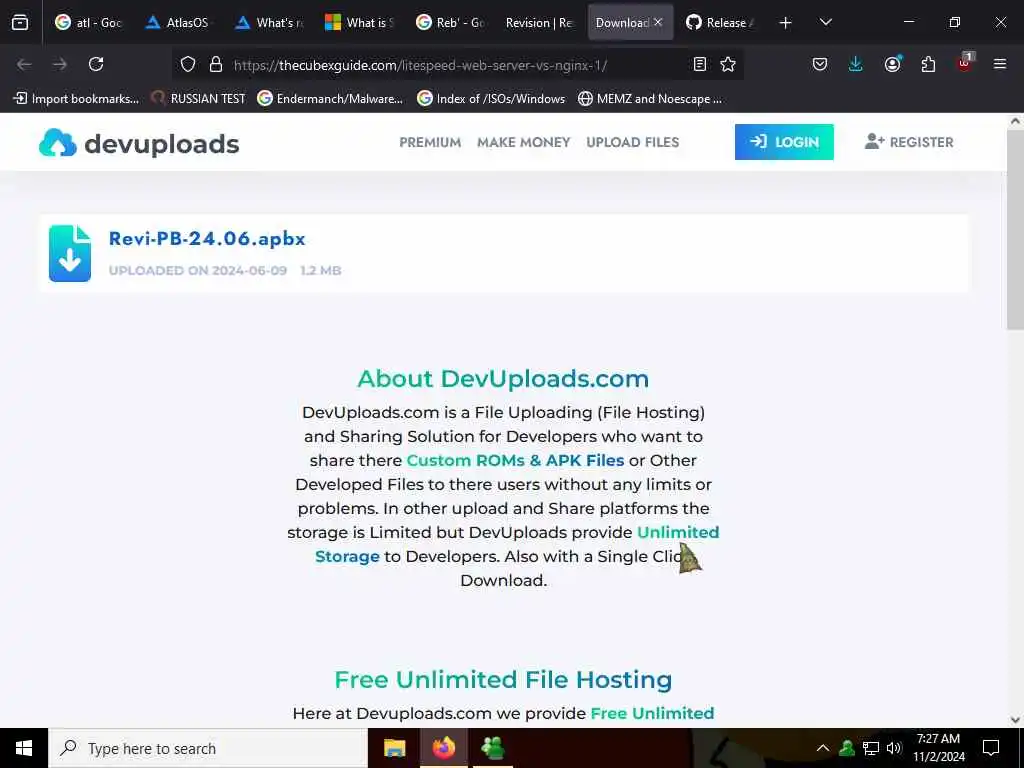
Task: Click 'UPLOADED ON 2024-06-09' text
Action: coord(198,270)
